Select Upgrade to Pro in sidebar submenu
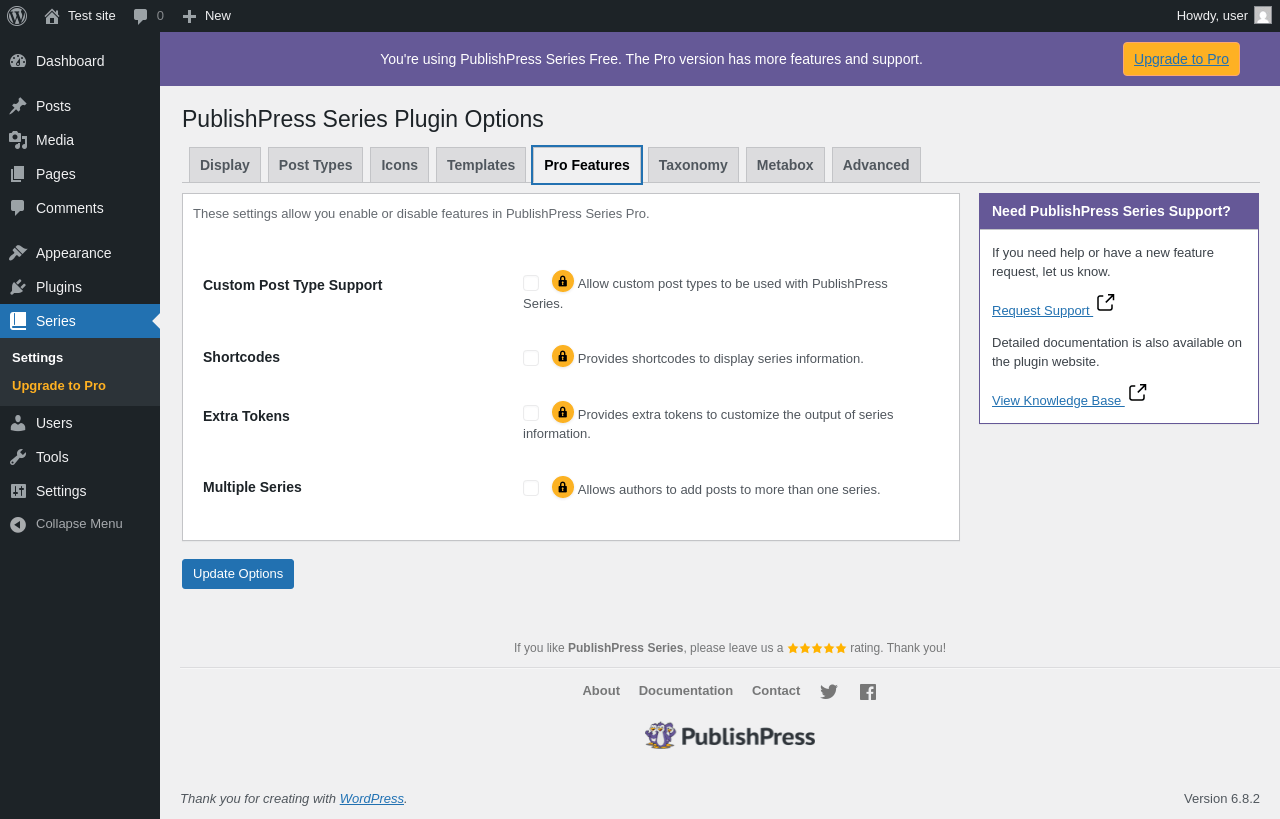The image size is (1280, 819). [x=59, y=385]
